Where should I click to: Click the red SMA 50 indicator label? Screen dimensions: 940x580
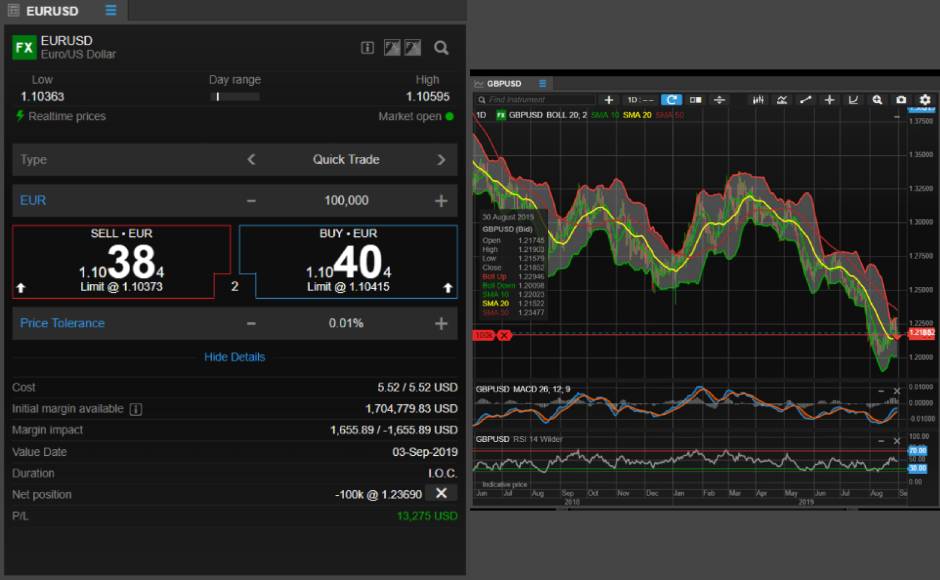pyautogui.click(x=670, y=115)
